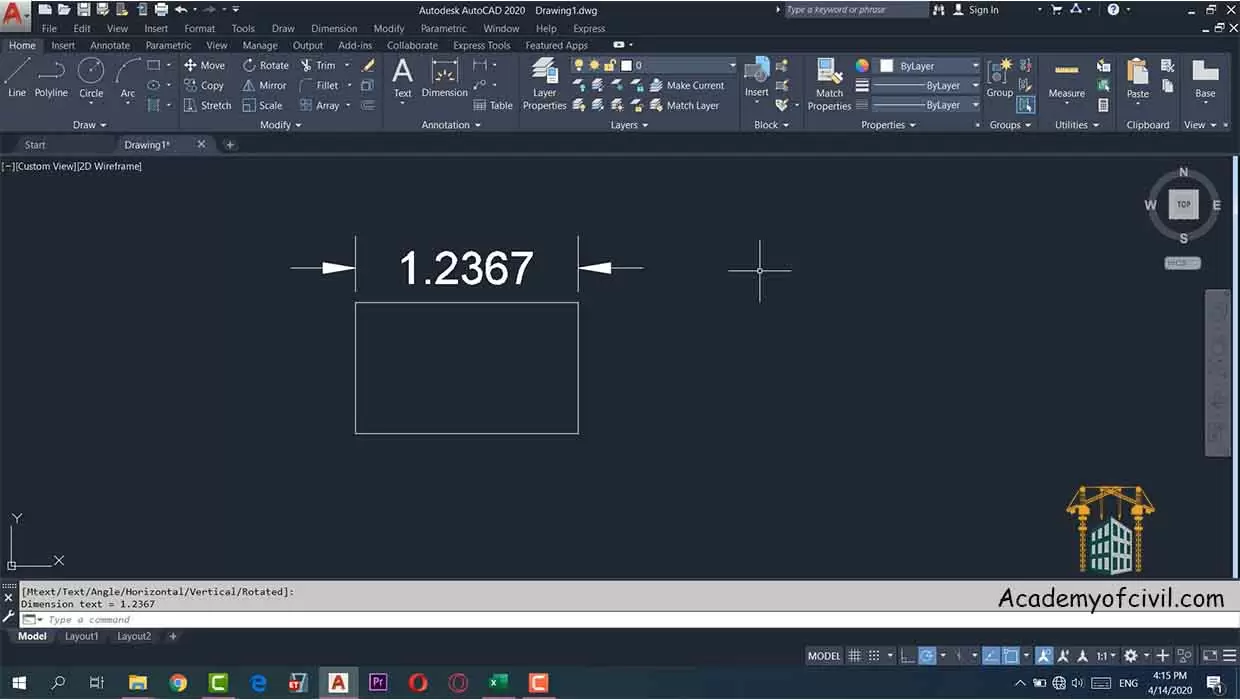Select the Line tool
The height and width of the screenshot is (700, 1240).
[x=17, y=78]
